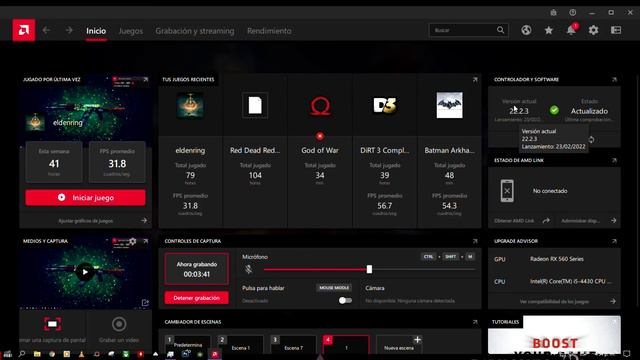Open the help question mark icon
The height and width of the screenshot is (360, 640).
pos(573,13)
